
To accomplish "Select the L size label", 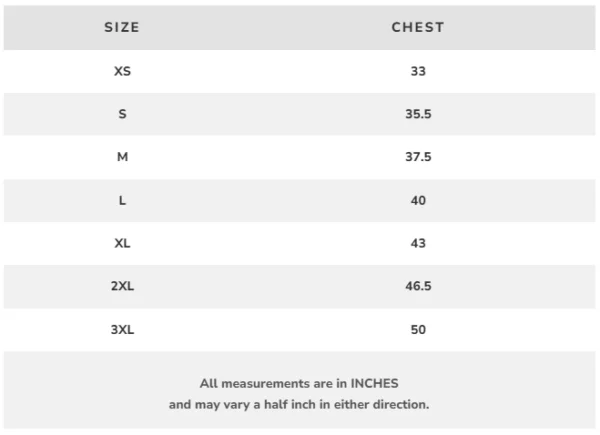I will click(122, 201).
